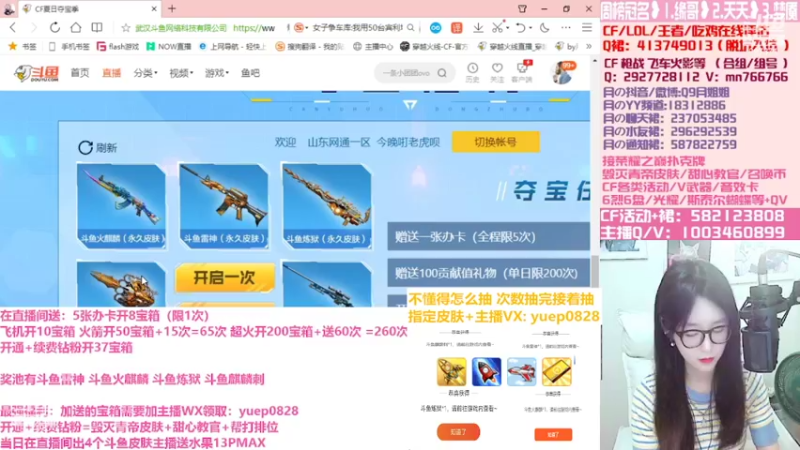
Task: Open the 上网导航 bookmark
Action: coord(232,46)
